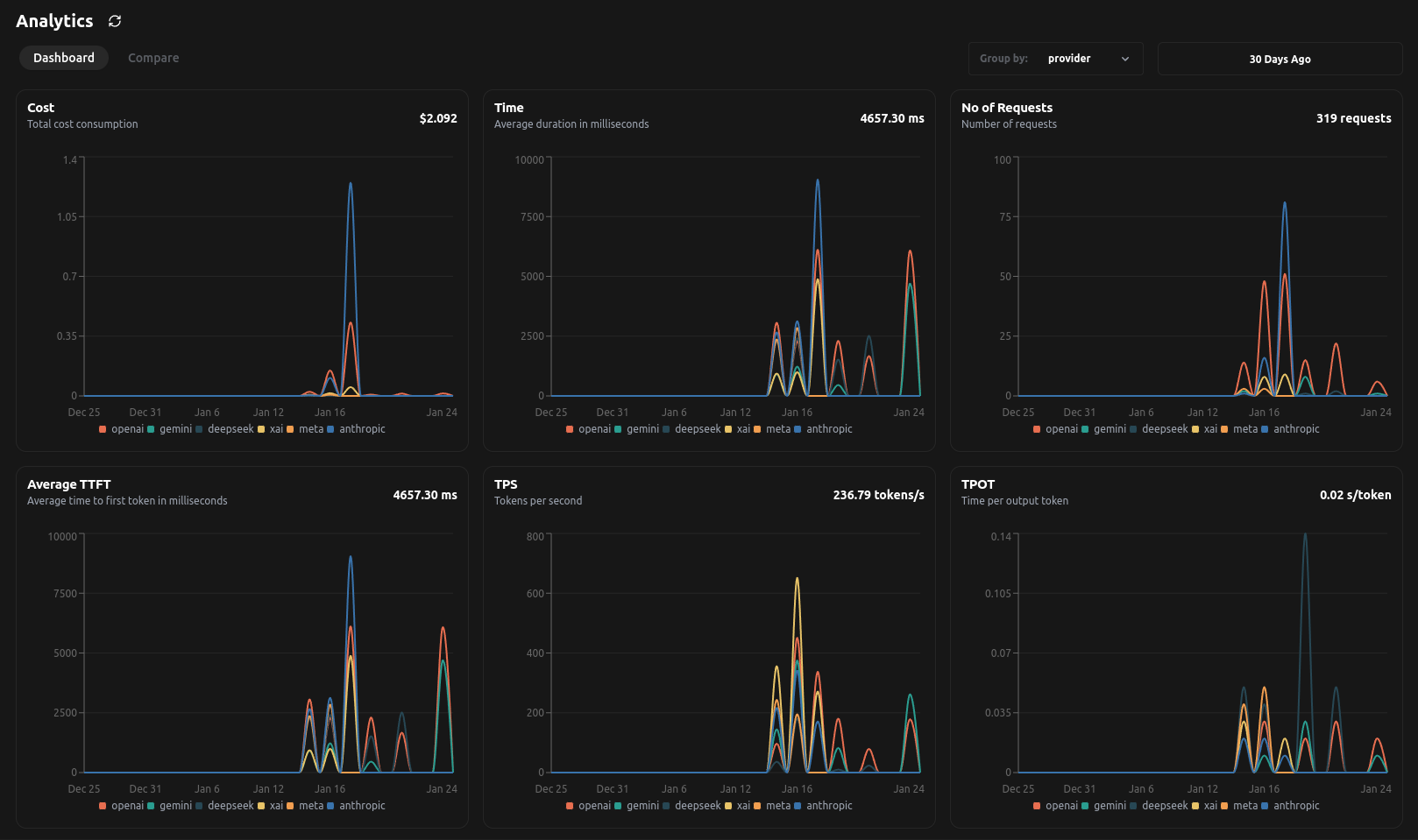Screen dimensions: 1418x840
Task: Click gemini legend swatch in Cost chart
Action: pos(152,429)
